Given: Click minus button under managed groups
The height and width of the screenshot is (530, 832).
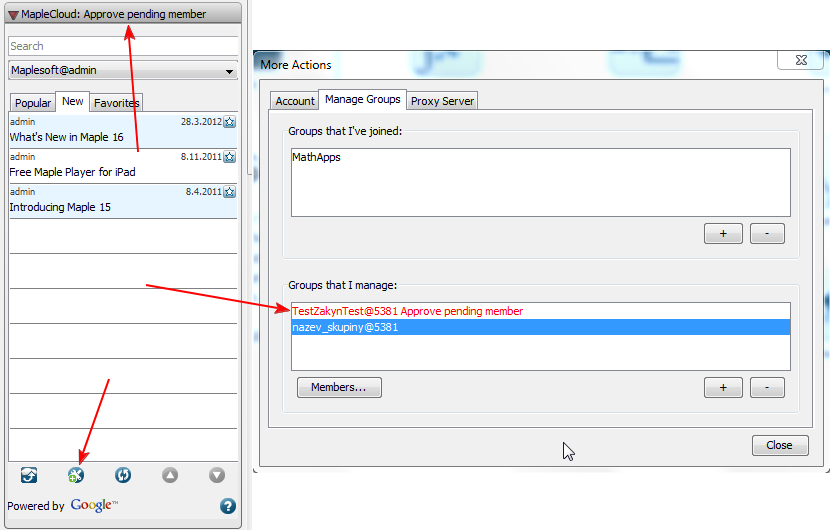Looking at the screenshot, I should 767,387.
